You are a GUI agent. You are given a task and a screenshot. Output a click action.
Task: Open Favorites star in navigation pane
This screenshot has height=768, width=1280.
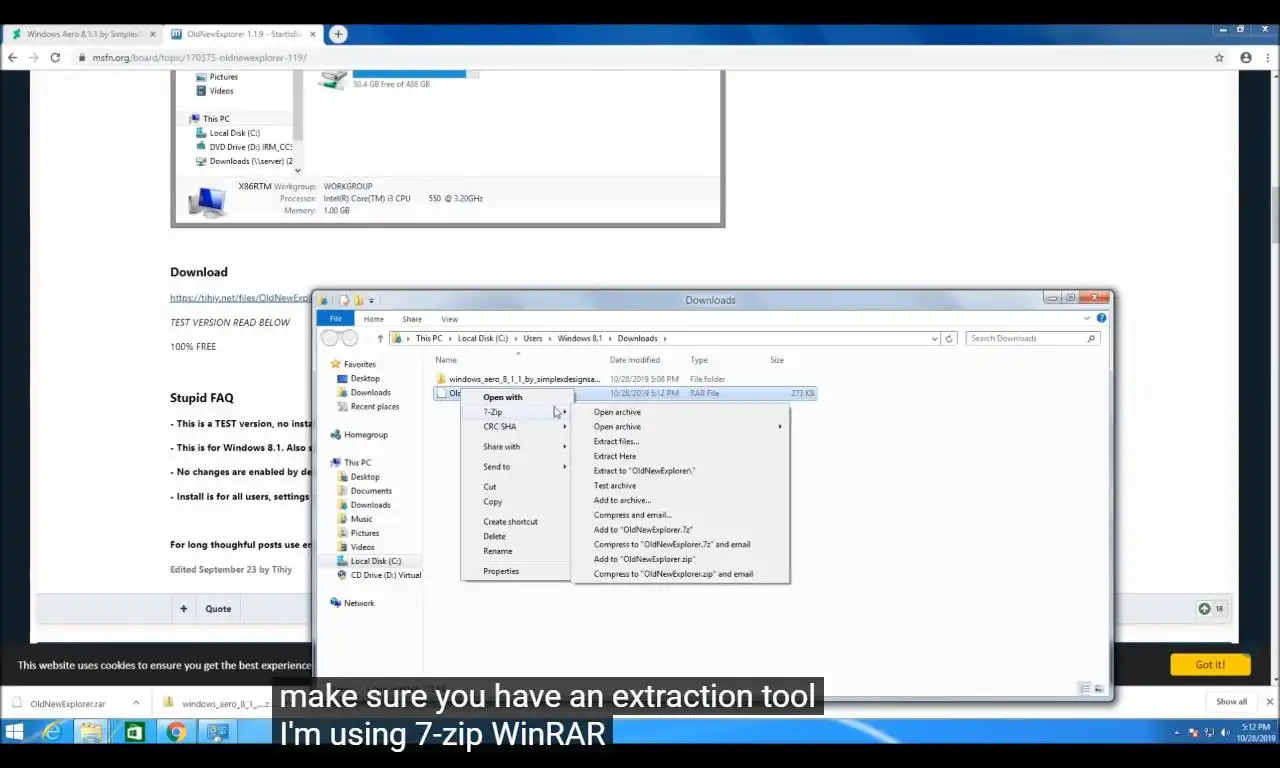(336, 364)
